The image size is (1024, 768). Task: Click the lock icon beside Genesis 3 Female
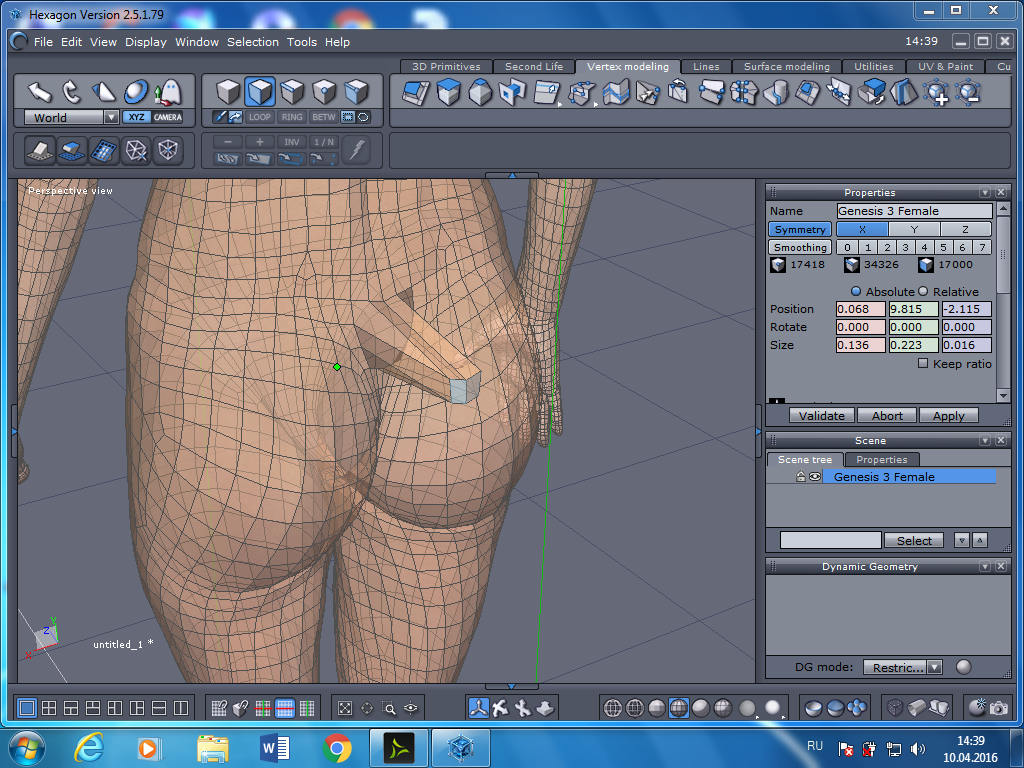(x=801, y=477)
